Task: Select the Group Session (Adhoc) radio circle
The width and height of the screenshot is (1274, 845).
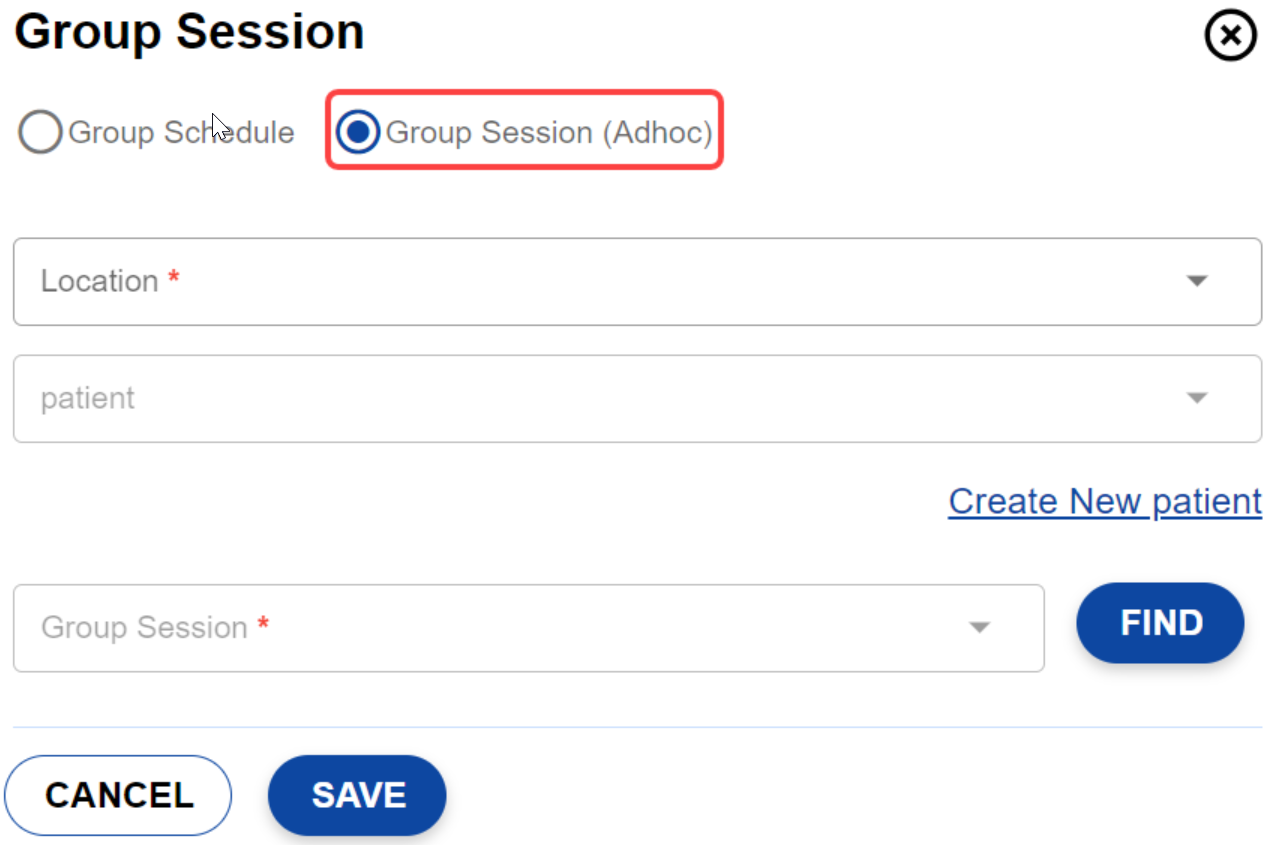Action: (358, 132)
